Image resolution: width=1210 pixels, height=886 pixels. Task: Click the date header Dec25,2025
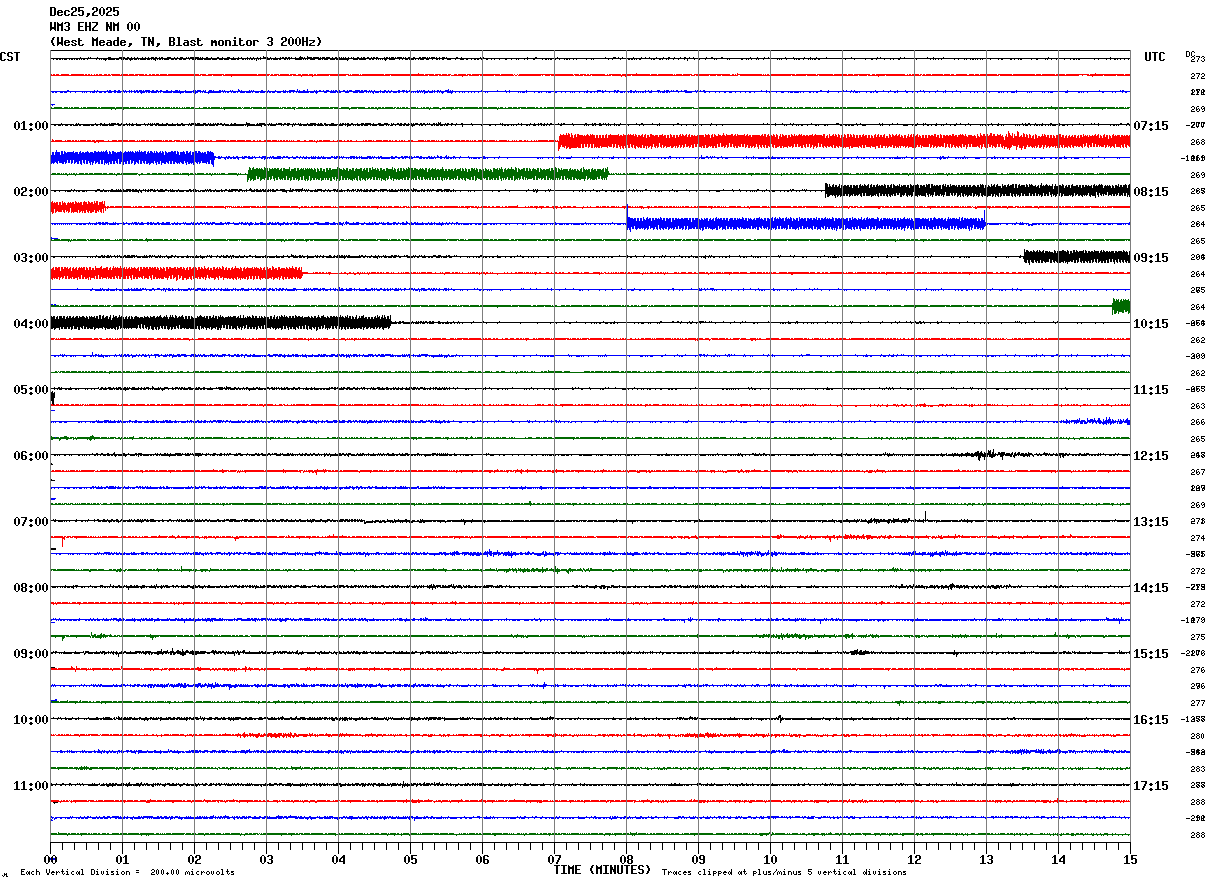[84, 12]
